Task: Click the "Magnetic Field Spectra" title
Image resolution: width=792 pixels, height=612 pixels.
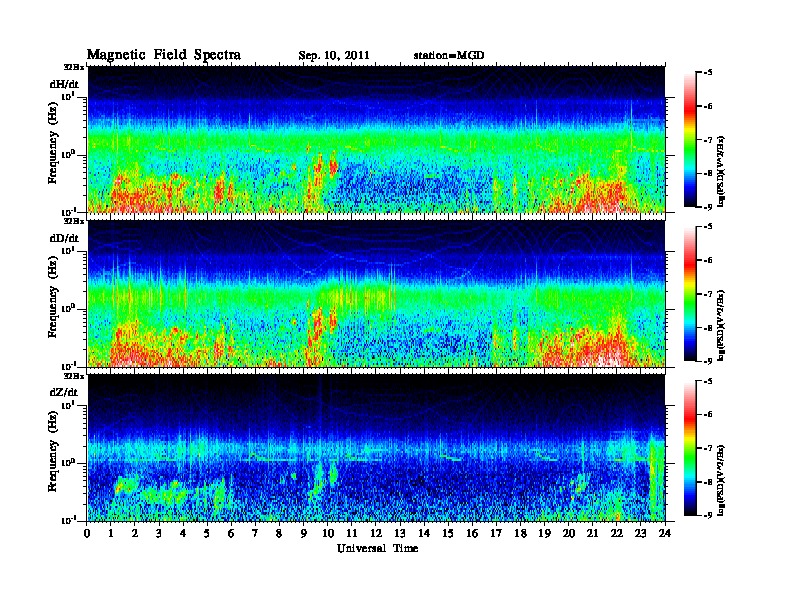Action: click(164, 55)
